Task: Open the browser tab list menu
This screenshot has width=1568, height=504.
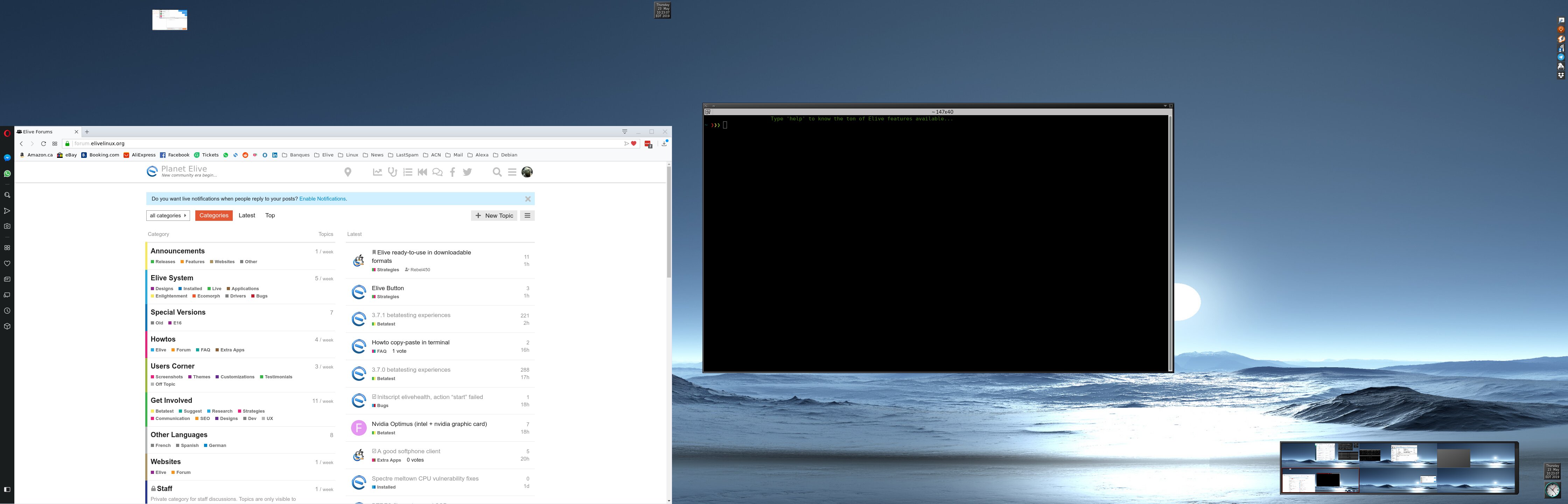Action: click(624, 132)
